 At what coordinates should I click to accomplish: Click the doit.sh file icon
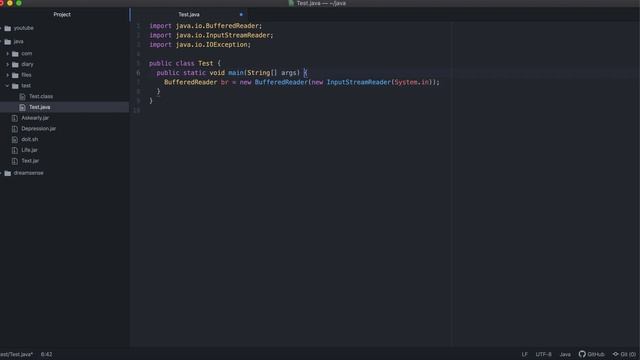[15, 140]
